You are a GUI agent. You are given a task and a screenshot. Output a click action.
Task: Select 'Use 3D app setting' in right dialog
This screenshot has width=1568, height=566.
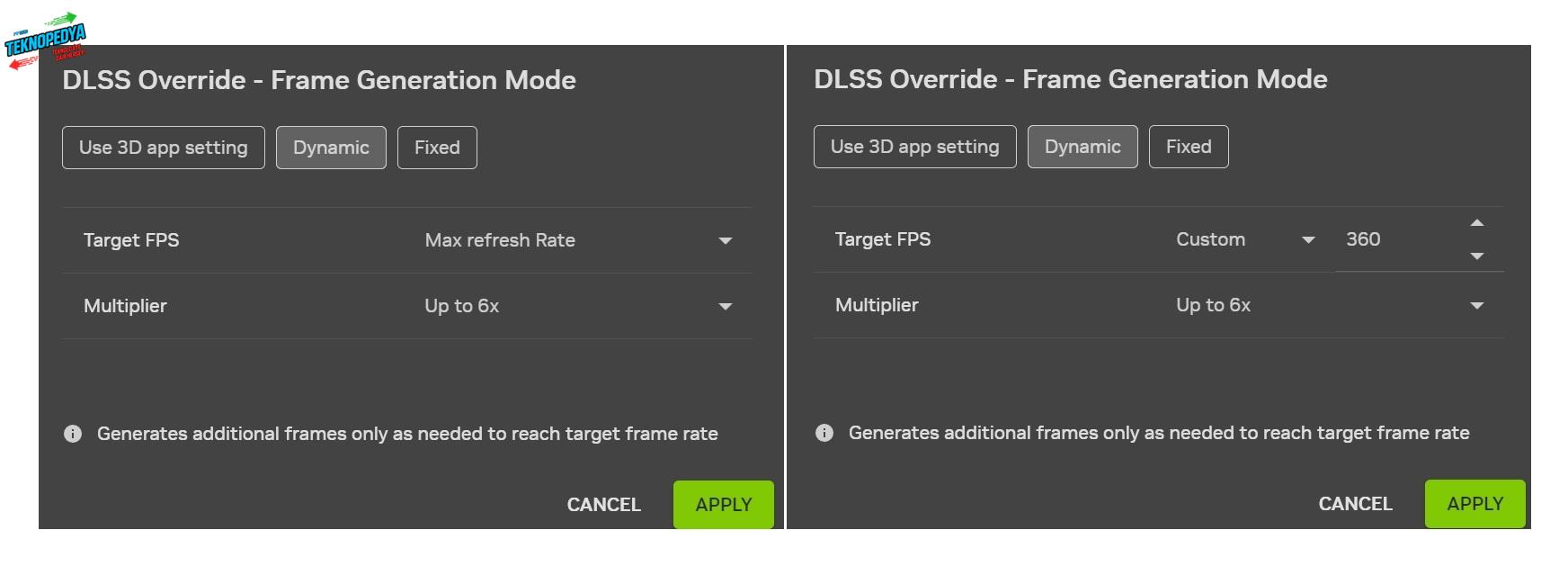click(x=914, y=147)
